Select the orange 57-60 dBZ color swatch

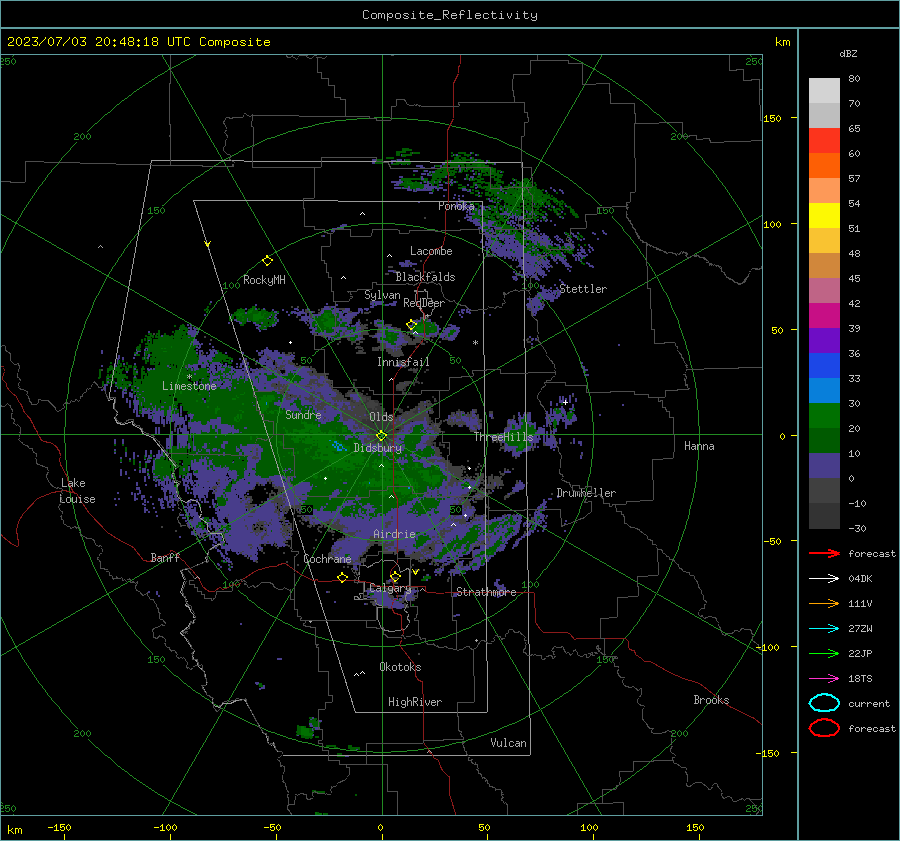tap(824, 166)
